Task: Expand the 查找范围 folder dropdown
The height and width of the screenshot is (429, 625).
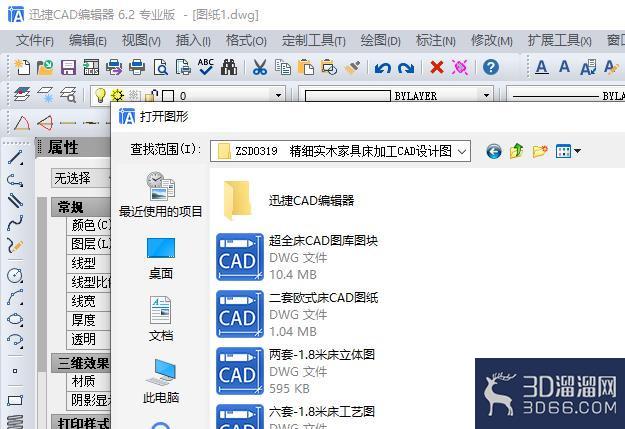Action: pos(462,152)
